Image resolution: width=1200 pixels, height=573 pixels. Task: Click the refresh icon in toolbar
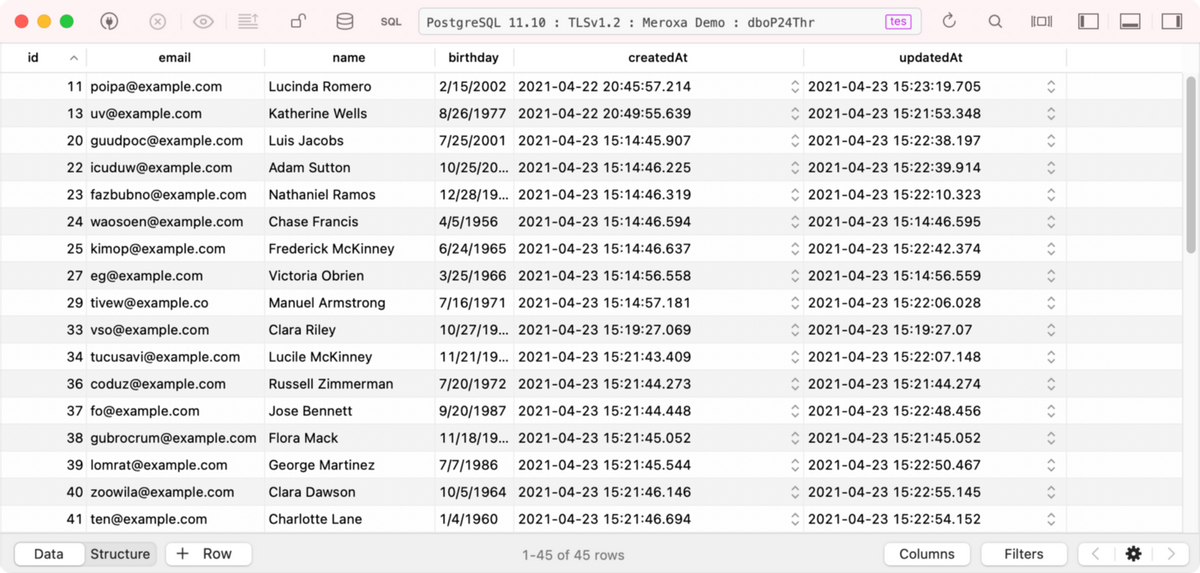pos(949,21)
